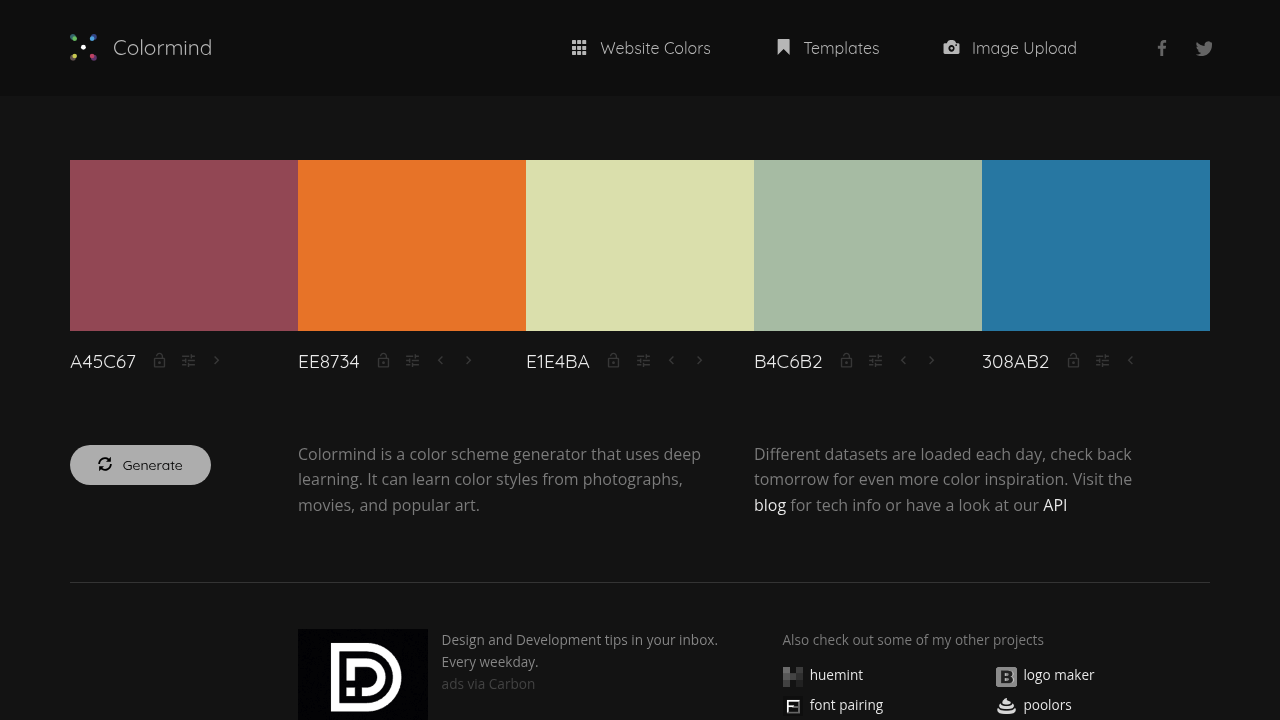The image size is (1280, 720).
Task: Click the Colormind logo icon
Action: coord(84,48)
